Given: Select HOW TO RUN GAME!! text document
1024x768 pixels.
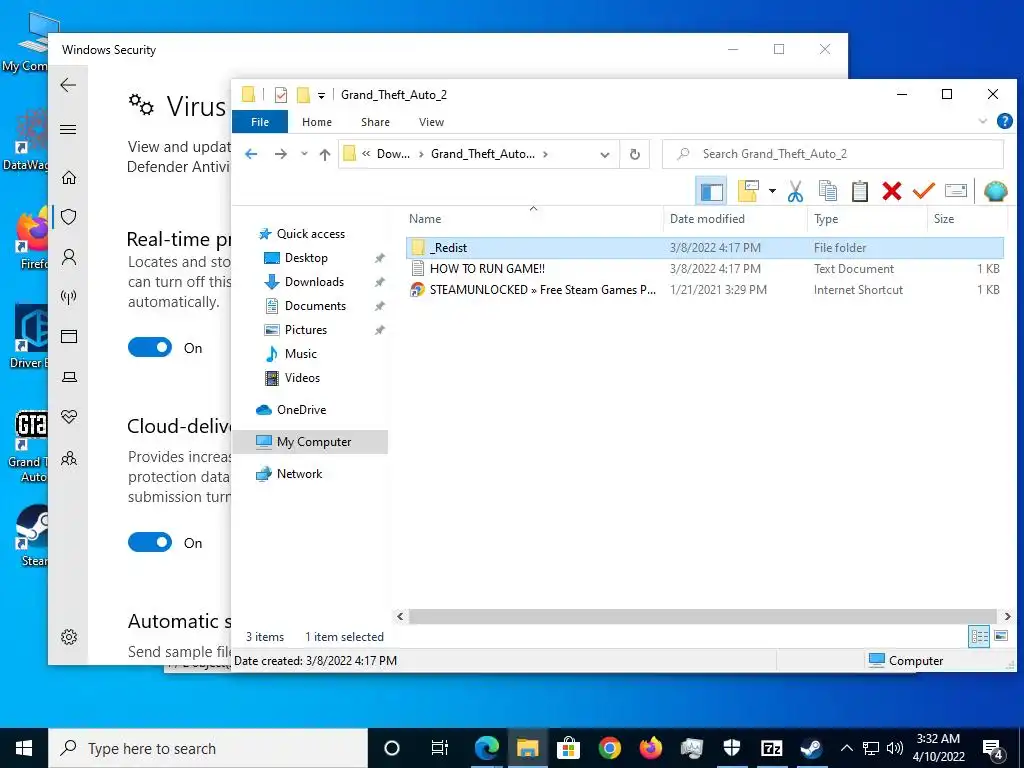Looking at the screenshot, I should pyautogui.click(x=705, y=268).
